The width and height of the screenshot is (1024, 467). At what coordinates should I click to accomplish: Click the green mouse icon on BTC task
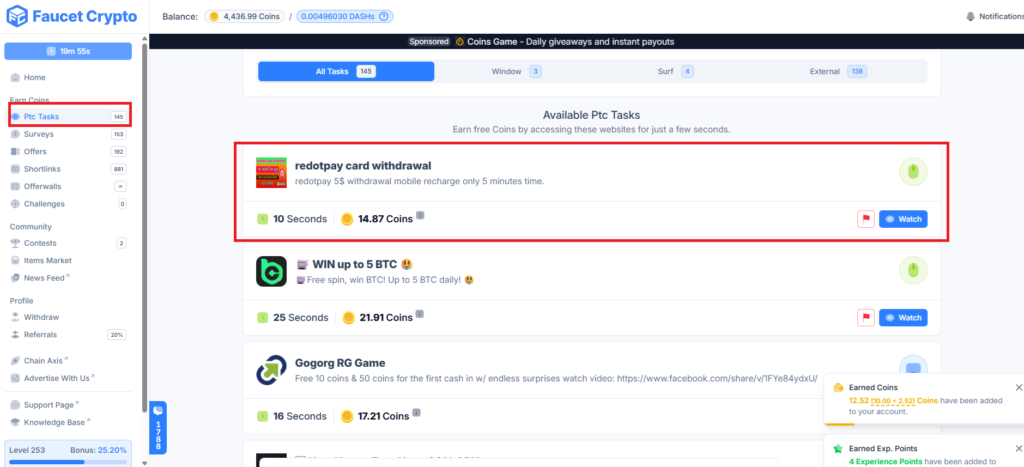coord(913,270)
